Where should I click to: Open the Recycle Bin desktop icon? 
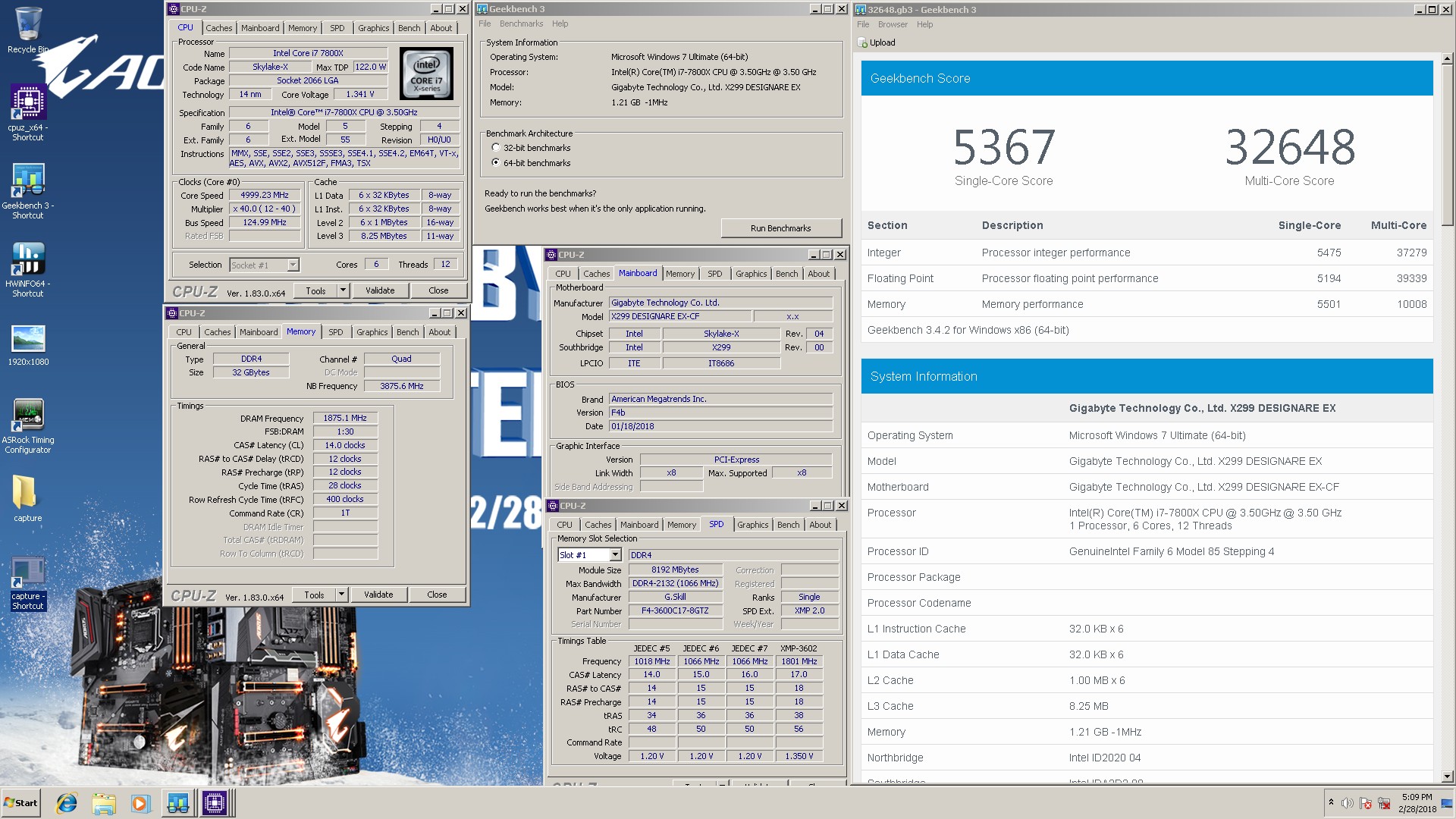[x=28, y=30]
